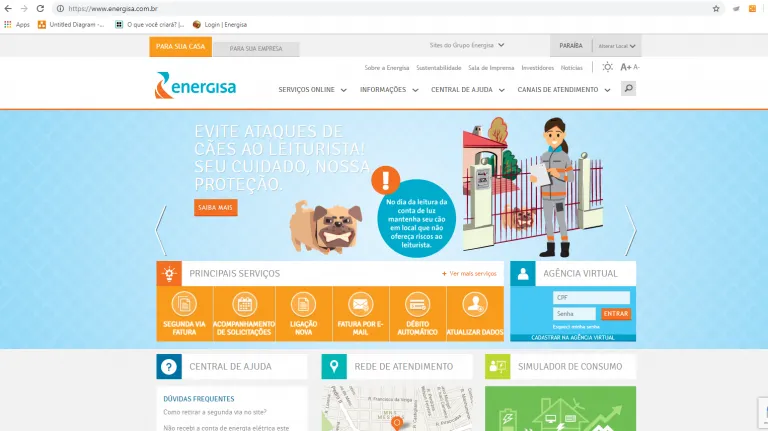This screenshot has height=431, width=768.
Task: Click the Saiba Mais banner button
Action: (x=216, y=207)
